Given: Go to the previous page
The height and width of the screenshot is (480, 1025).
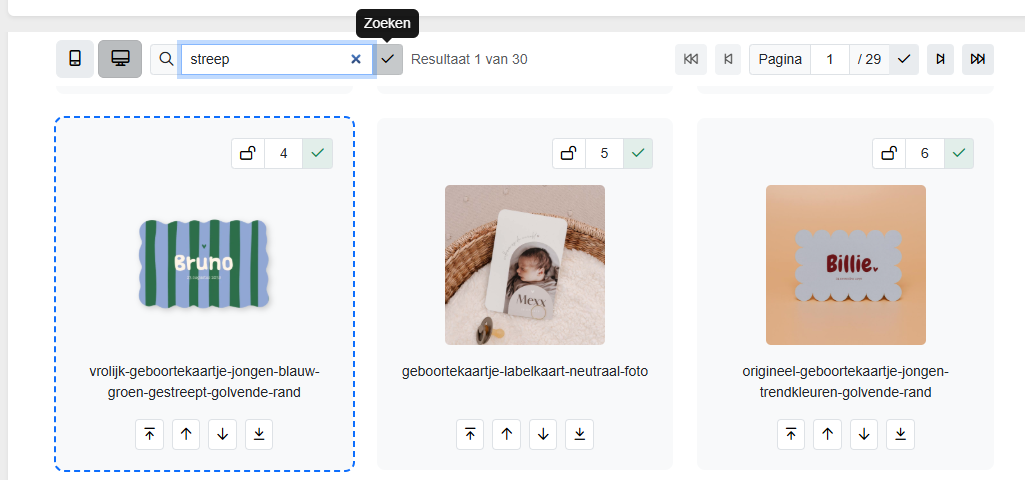Looking at the screenshot, I should (x=728, y=59).
